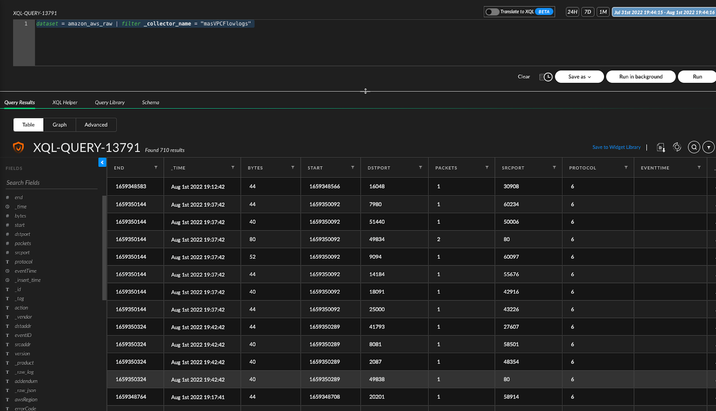Switch to the XQL Helper tab

[x=65, y=102]
